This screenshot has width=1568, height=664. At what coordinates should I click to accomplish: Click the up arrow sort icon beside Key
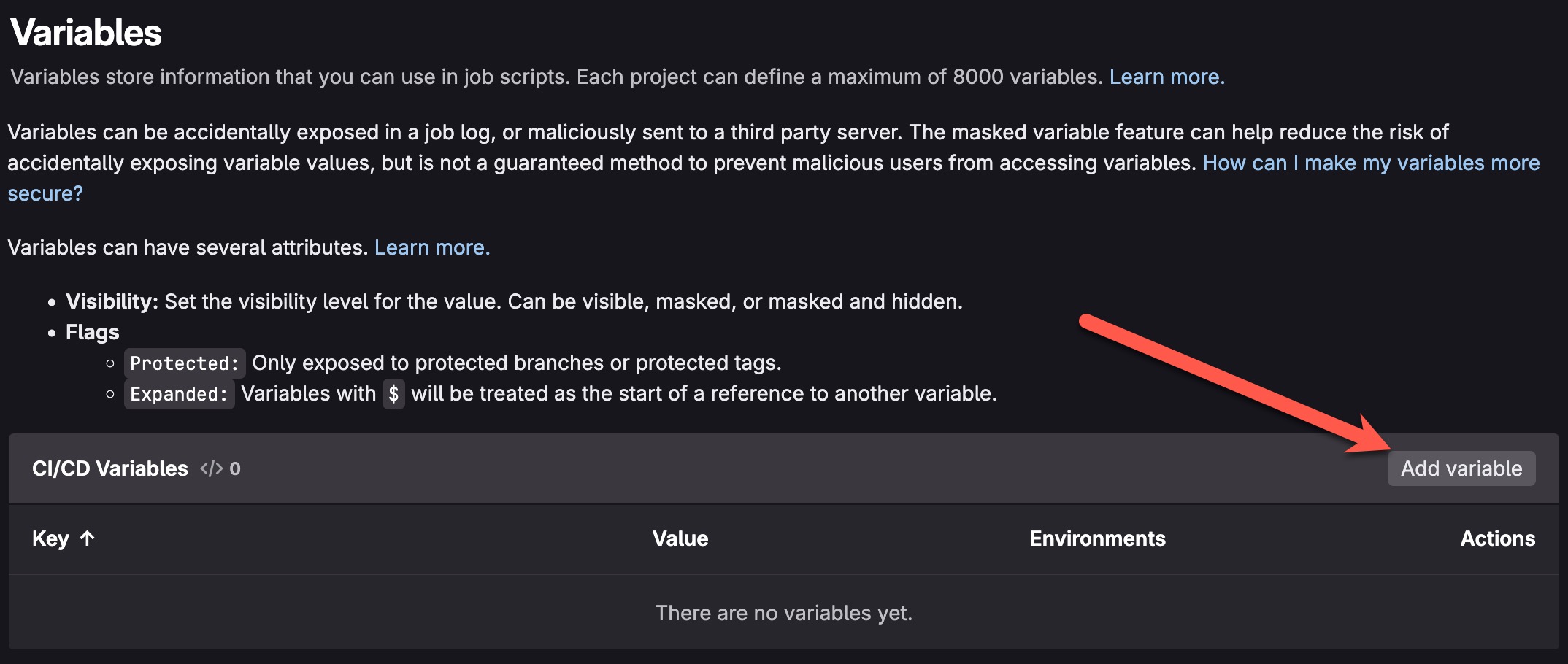click(88, 538)
